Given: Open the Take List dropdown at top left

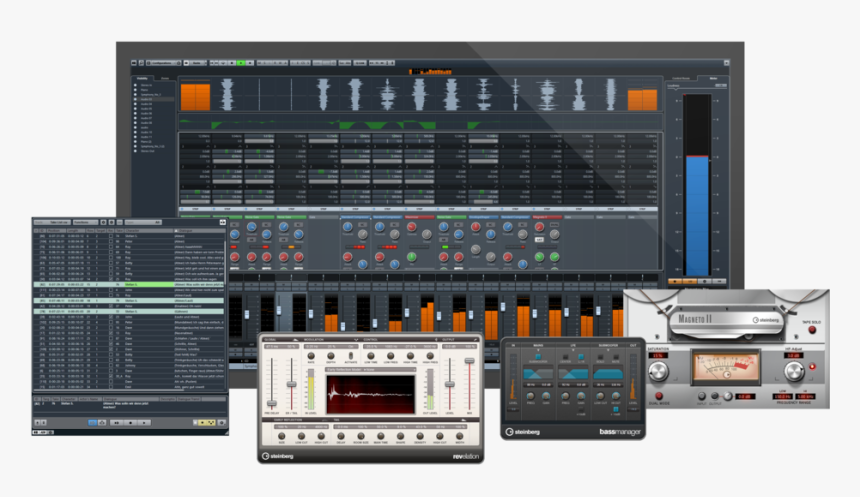Looking at the screenshot, I should click(52, 222).
